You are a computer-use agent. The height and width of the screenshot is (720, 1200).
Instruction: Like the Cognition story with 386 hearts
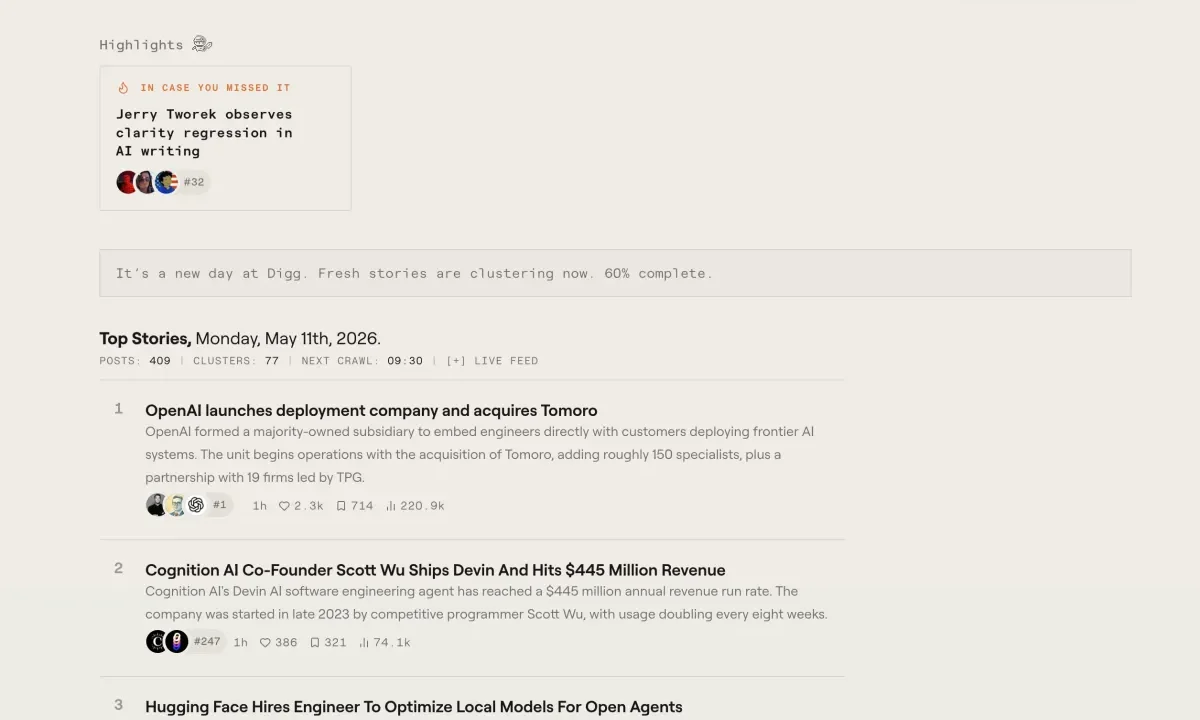(x=278, y=643)
